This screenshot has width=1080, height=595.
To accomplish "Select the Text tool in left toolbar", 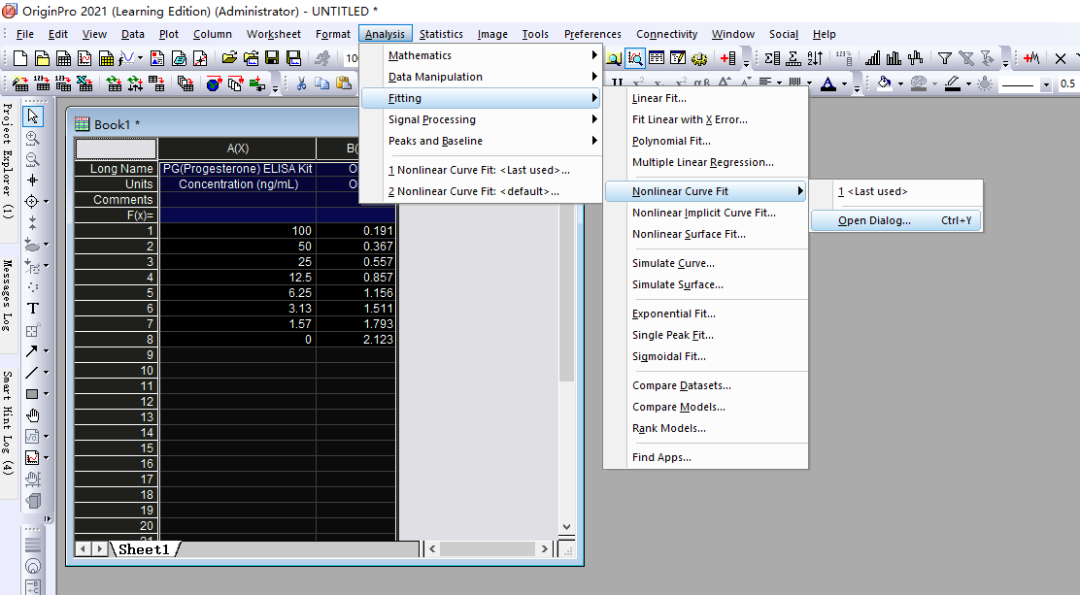I will [x=33, y=308].
